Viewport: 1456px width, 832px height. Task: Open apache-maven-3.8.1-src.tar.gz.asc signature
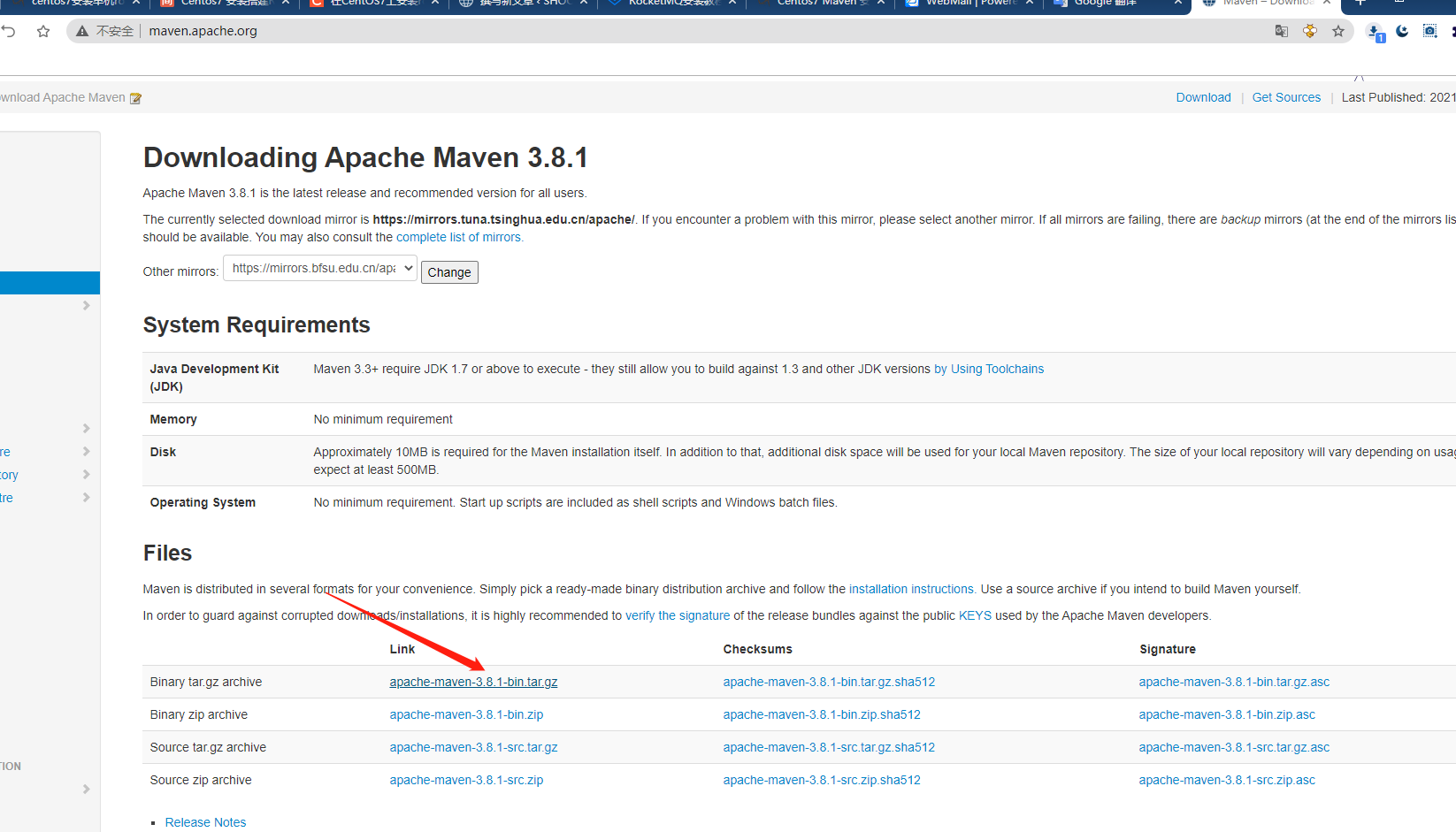click(1234, 747)
